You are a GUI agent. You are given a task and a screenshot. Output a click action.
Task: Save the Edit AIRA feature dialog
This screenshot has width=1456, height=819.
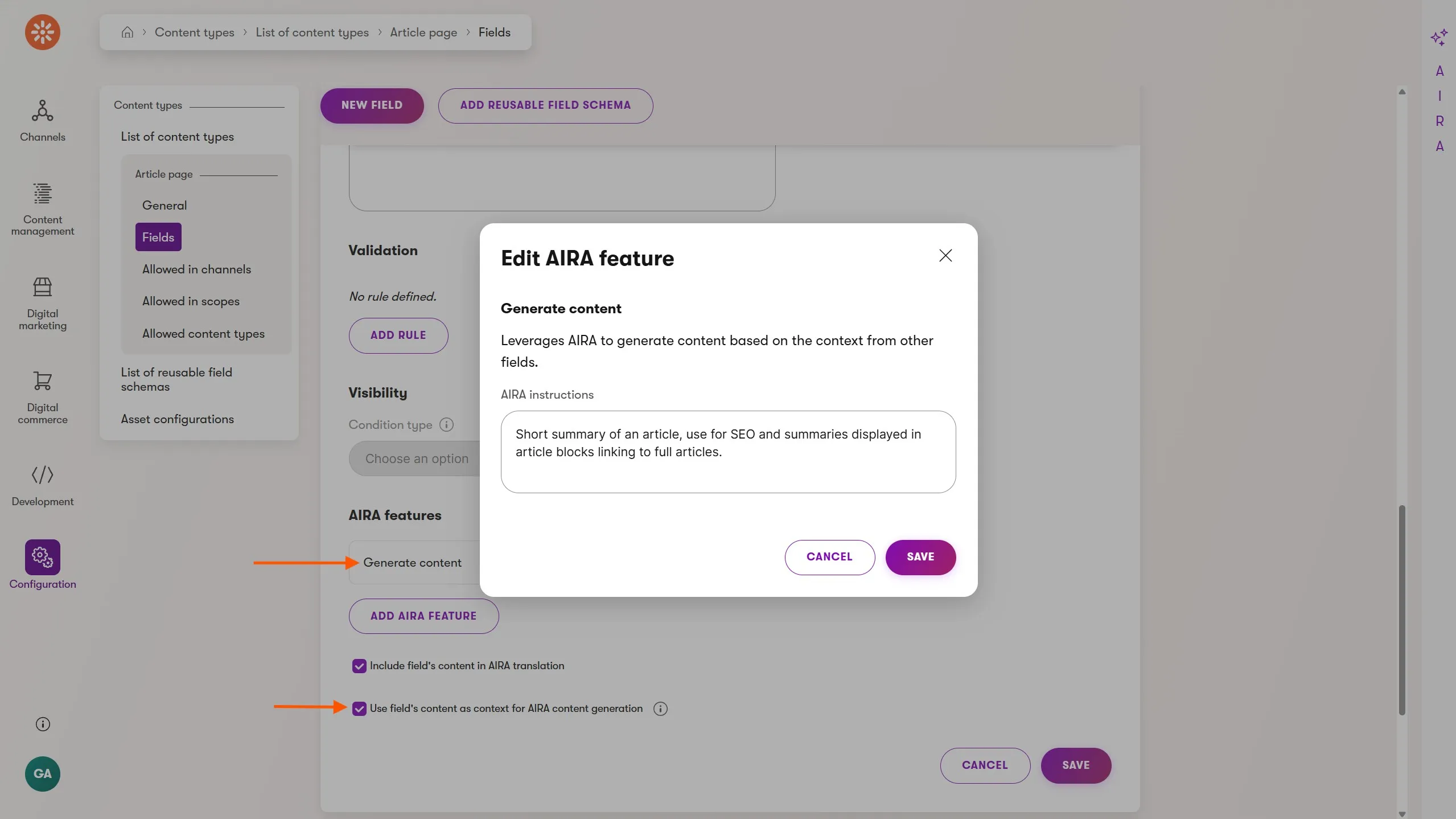(920, 557)
